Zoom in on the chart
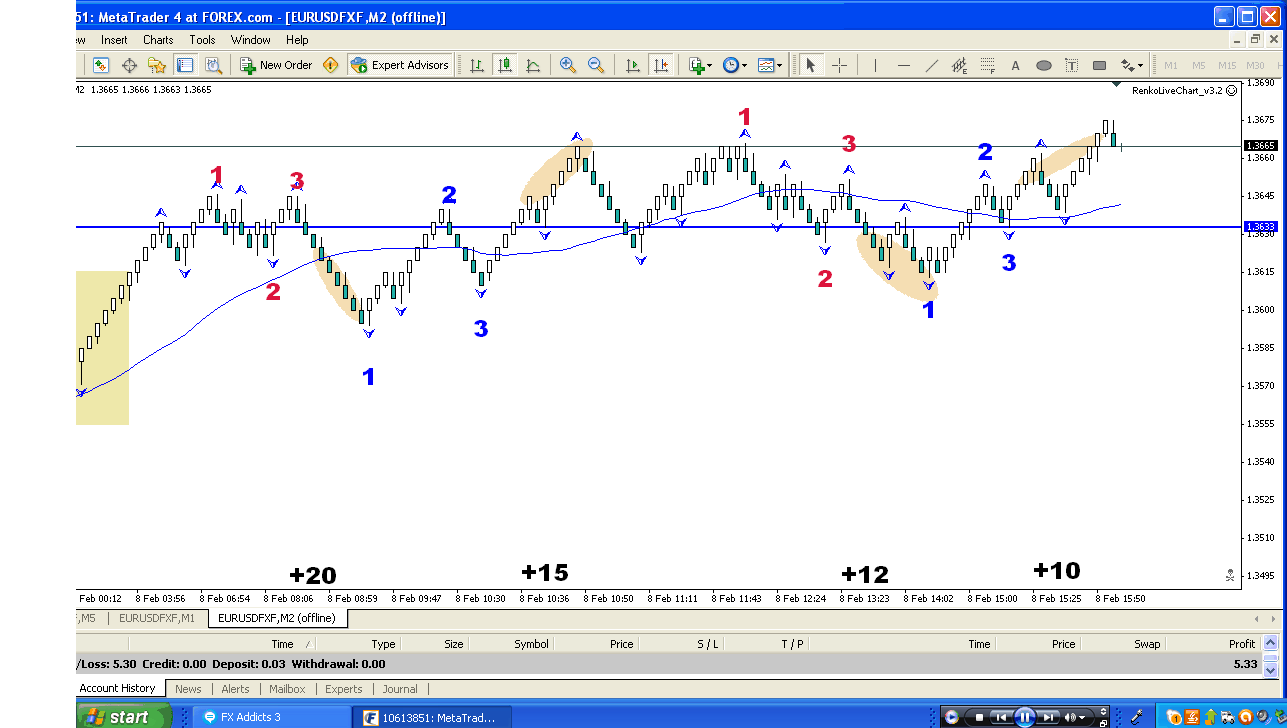Viewport: 1287px width, 728px height. point(568,65)
